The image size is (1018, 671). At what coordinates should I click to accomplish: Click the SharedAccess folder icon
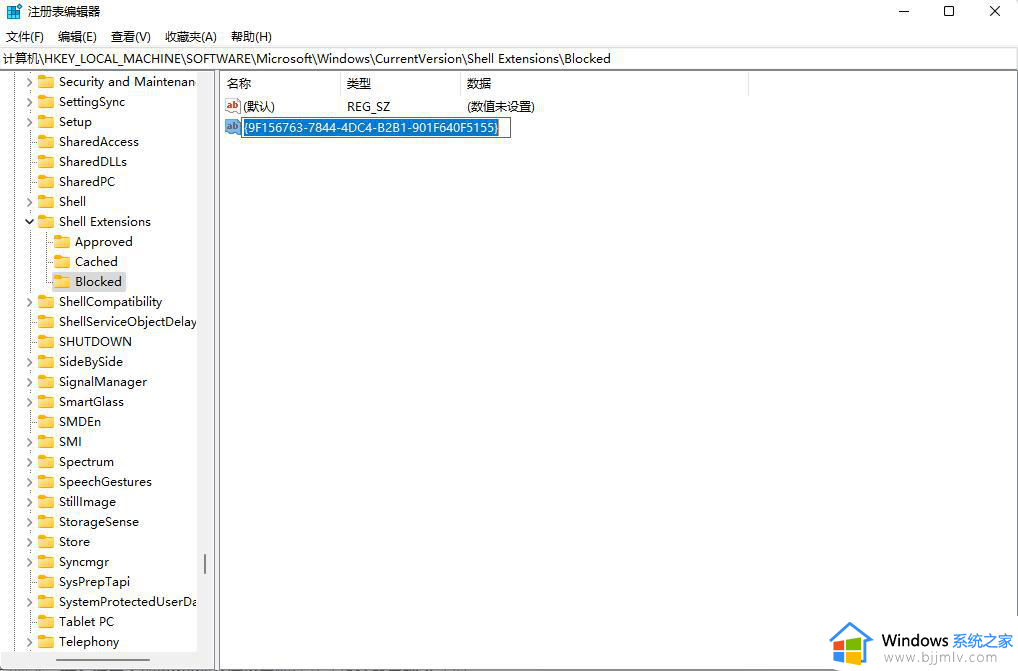[x=46, y=141]
